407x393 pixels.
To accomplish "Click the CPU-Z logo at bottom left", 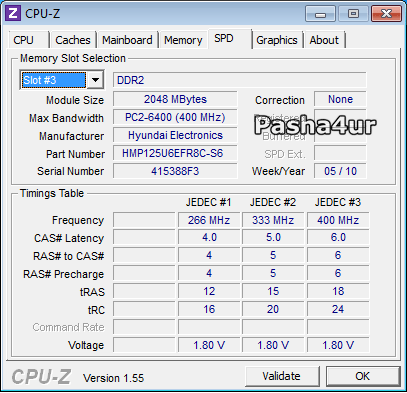I will coord(41,377).
